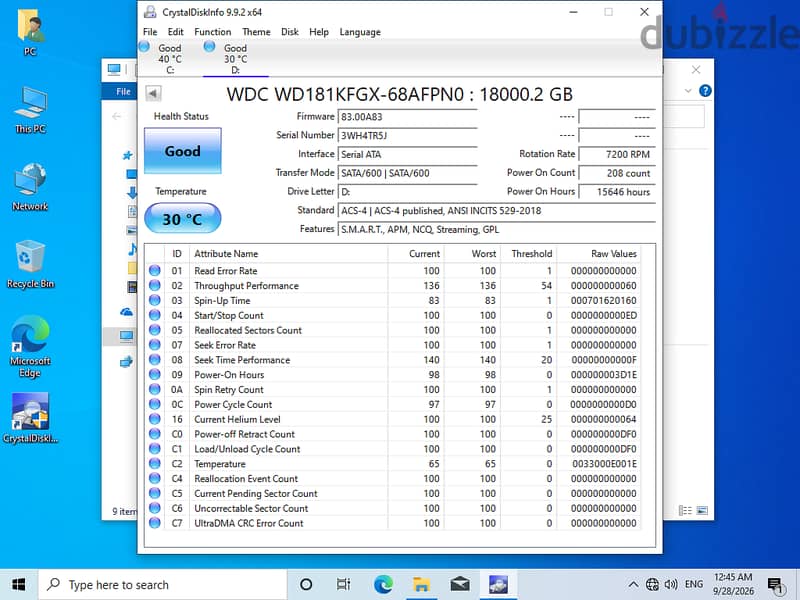The height and width of the screenshot is (600, 800).
Task: Click the Raw Values column header
Action: coord(598,254)
